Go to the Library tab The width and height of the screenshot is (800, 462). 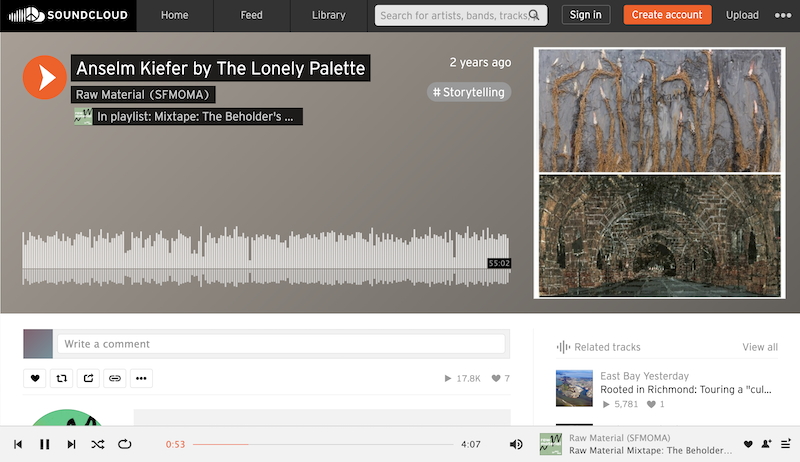[329, 15]
